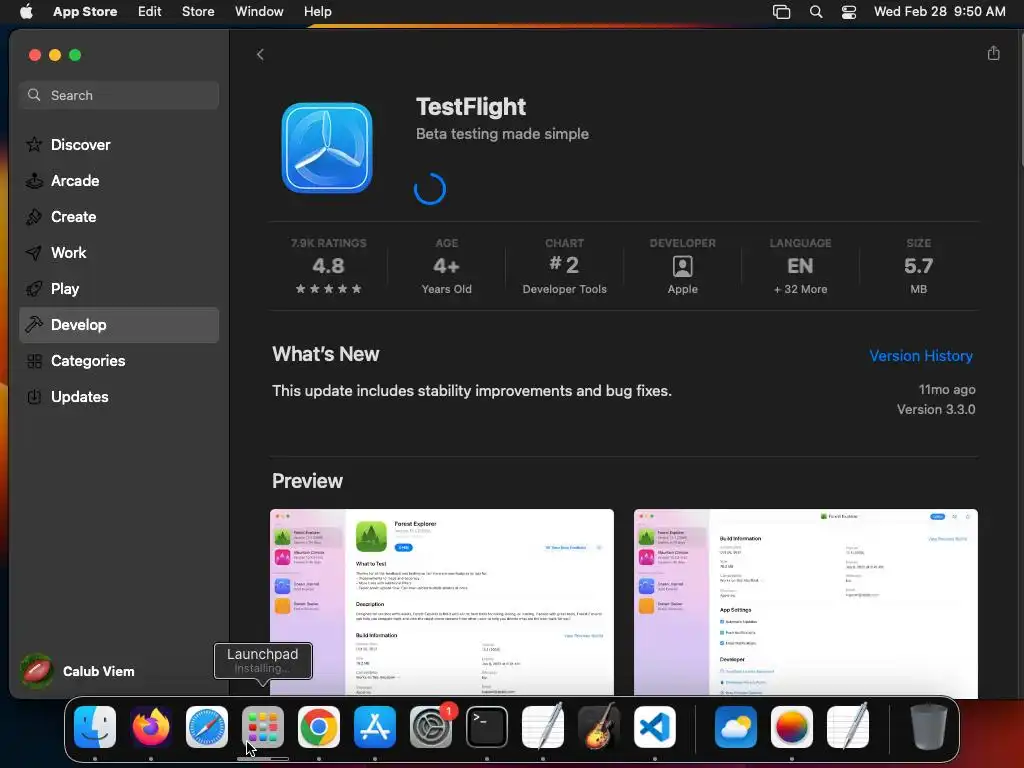
Task: Open Calub Viem account profile
Action: click(x=77, y=671)
